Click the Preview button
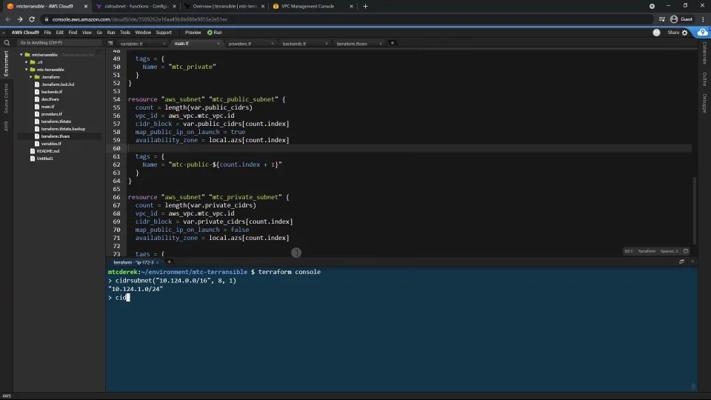The height and width of the screenshot is (400, 711). [x=193, y=32]
